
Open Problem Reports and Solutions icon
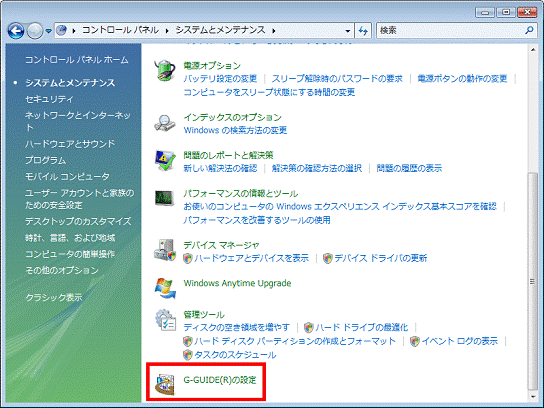click(x=165, y=161)
